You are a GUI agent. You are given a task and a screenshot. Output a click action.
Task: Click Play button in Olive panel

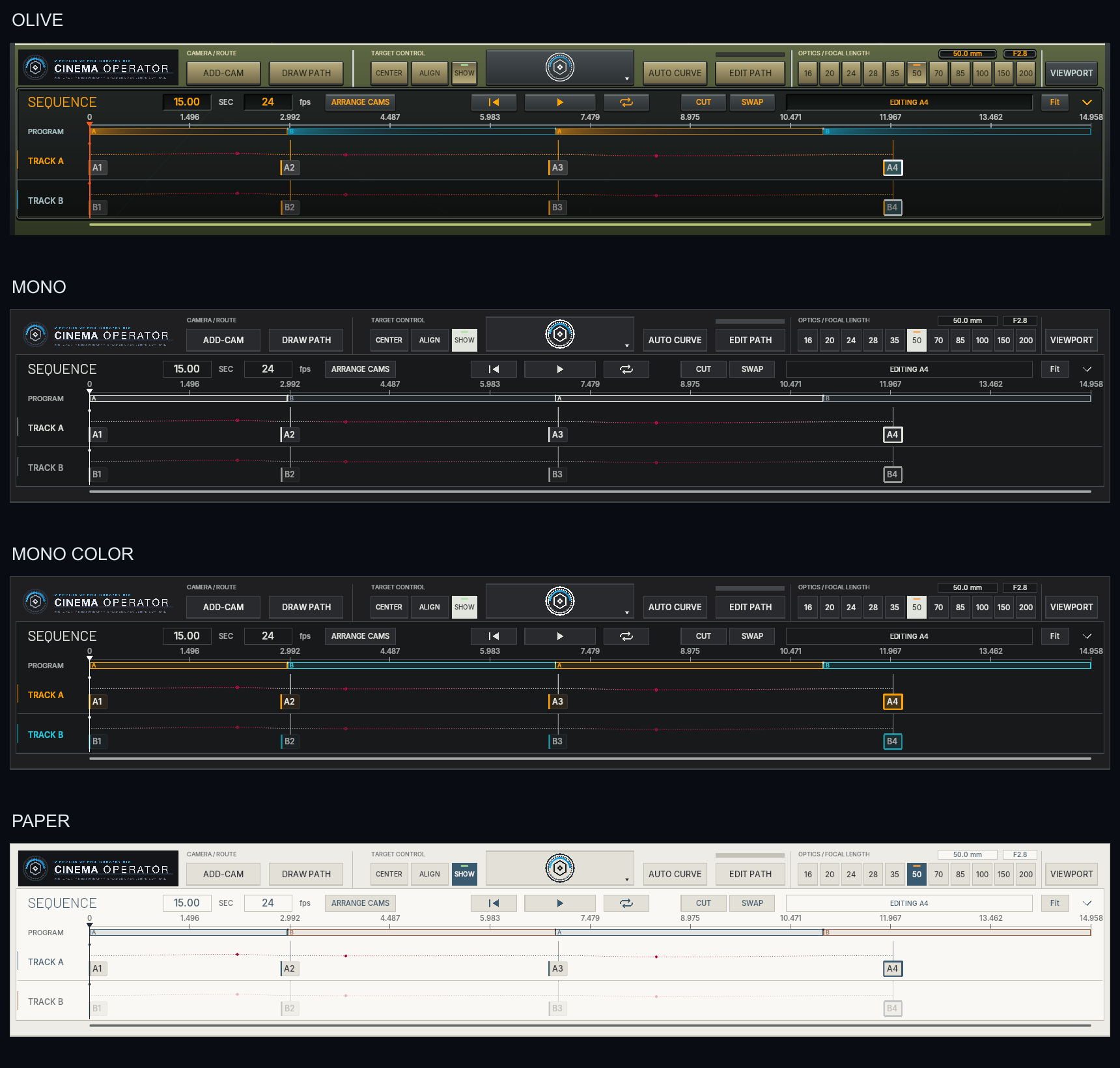pyautogui.click(x=559, y=102)
